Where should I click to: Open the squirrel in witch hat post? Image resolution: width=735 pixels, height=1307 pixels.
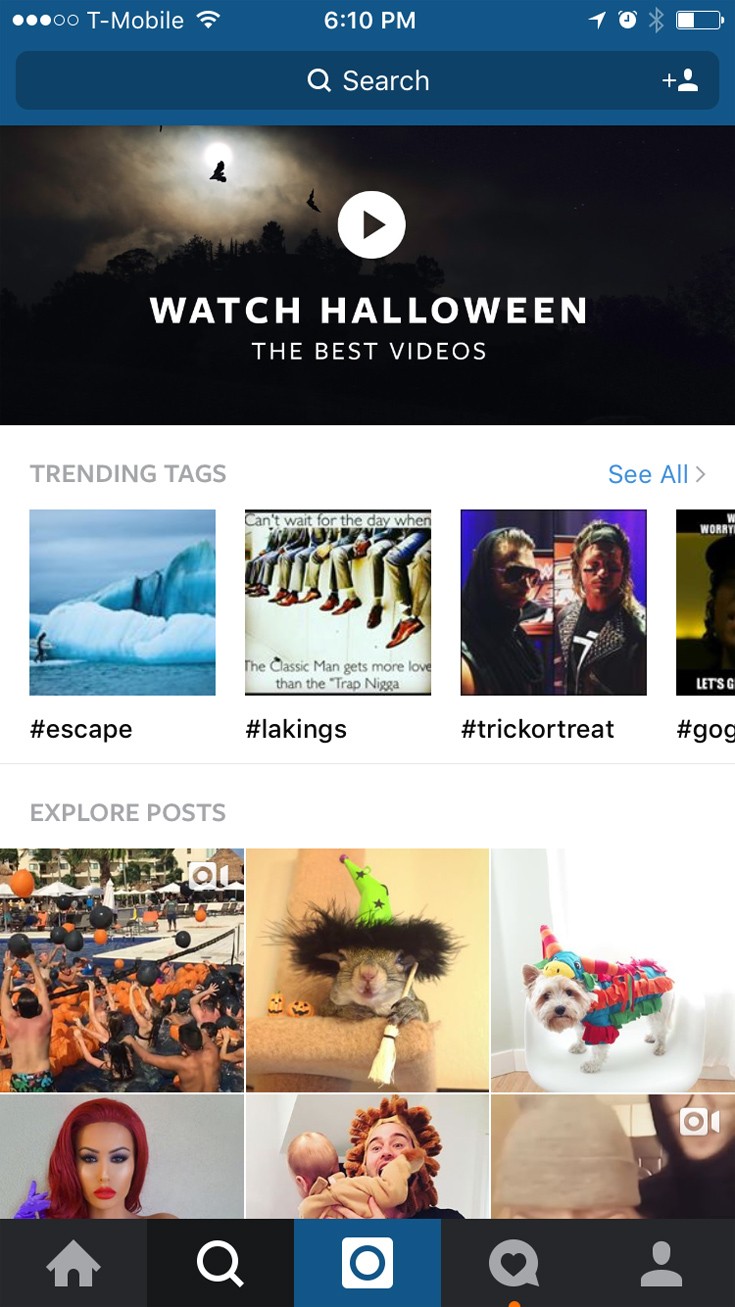point(367,970)
